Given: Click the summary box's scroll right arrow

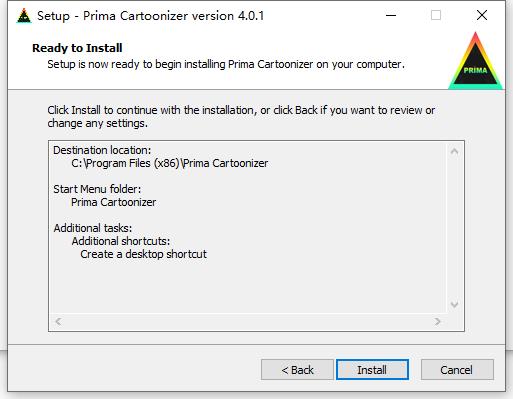Looking at the screenshot, I should [x=438, y=321].
